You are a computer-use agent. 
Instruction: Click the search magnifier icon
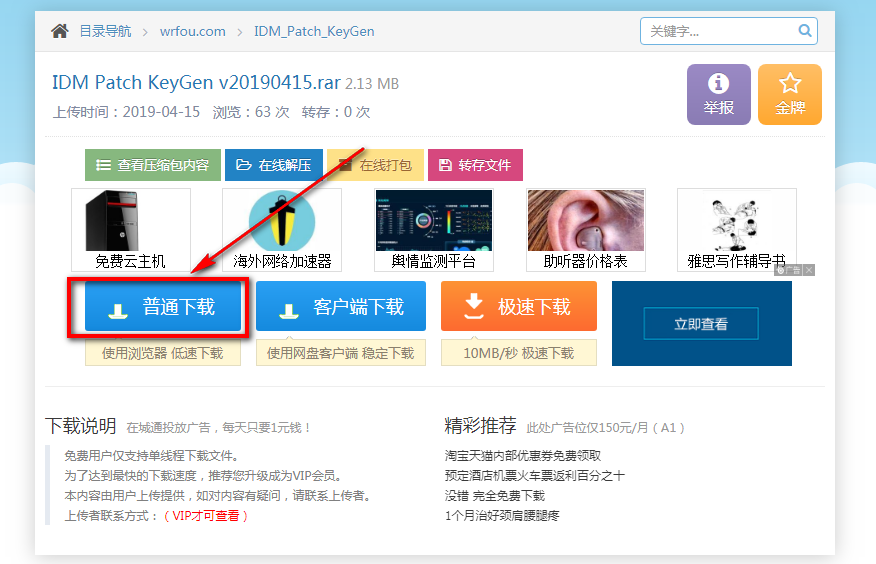(804, 31)
